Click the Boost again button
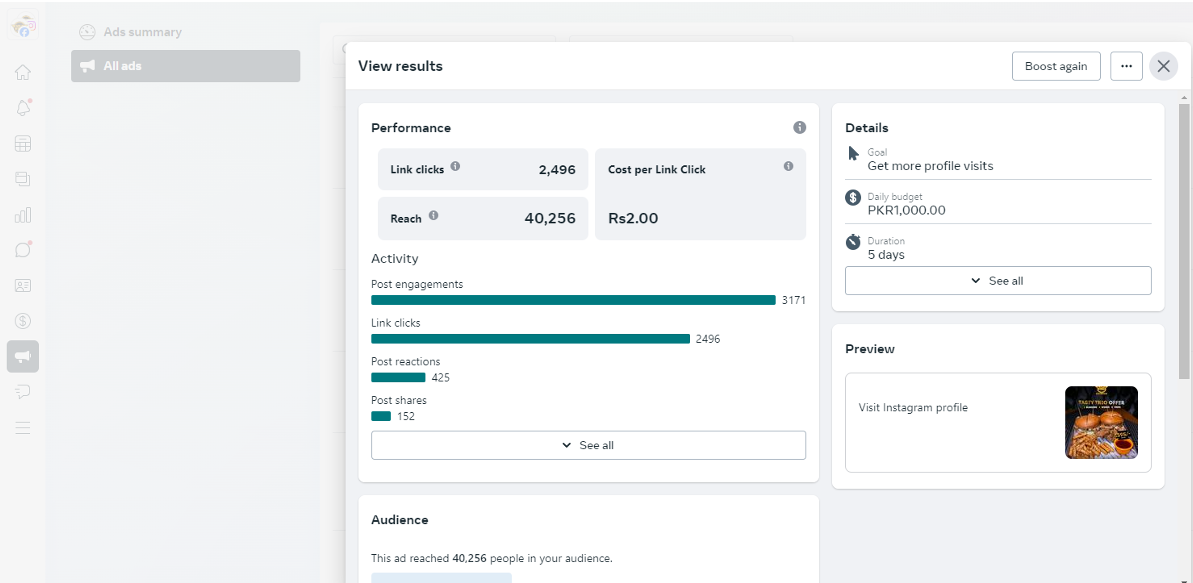This screenshot has width=1193, height=583. point(1056,66)
